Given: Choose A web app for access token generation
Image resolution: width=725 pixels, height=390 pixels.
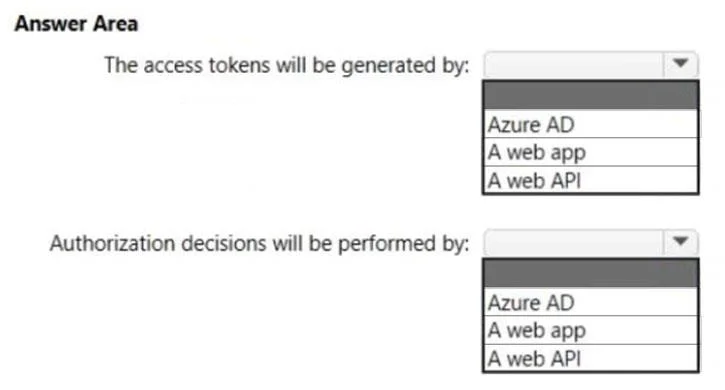Looking at the screenshot, I should click(x=590, y=152).
